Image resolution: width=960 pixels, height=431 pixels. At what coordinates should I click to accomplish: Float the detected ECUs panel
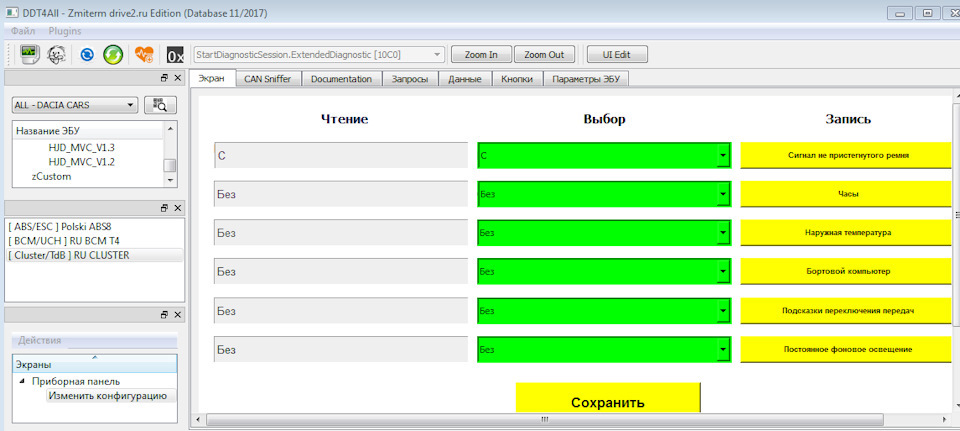pos(164,208)
